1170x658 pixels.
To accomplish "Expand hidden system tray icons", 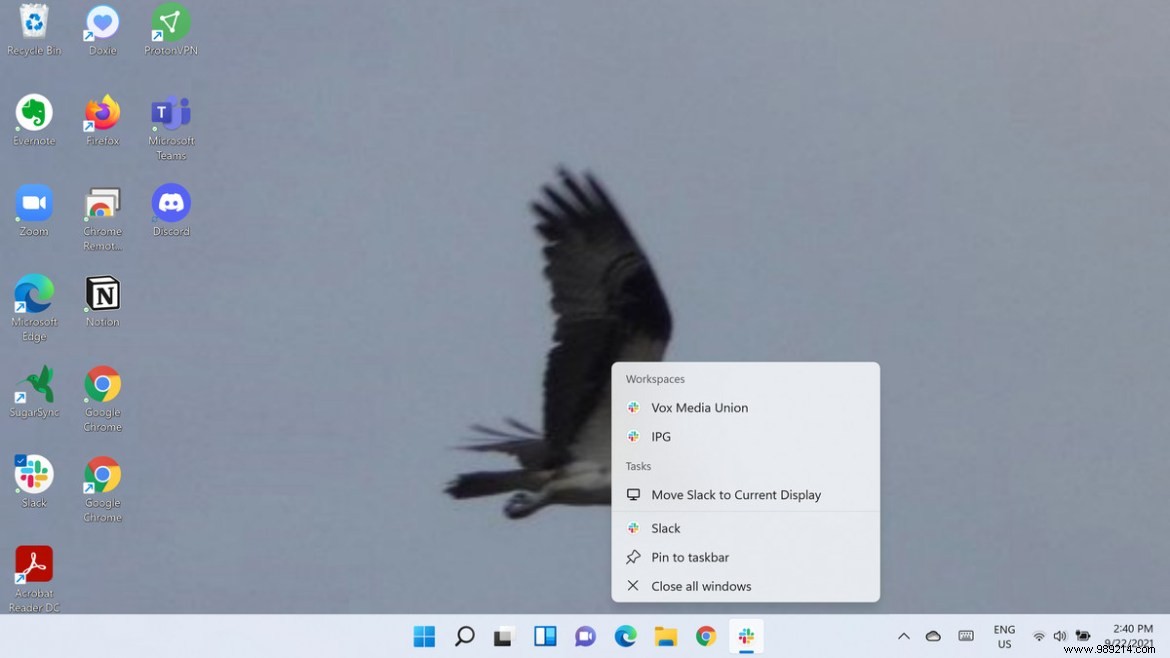I will tap(903, 636).
